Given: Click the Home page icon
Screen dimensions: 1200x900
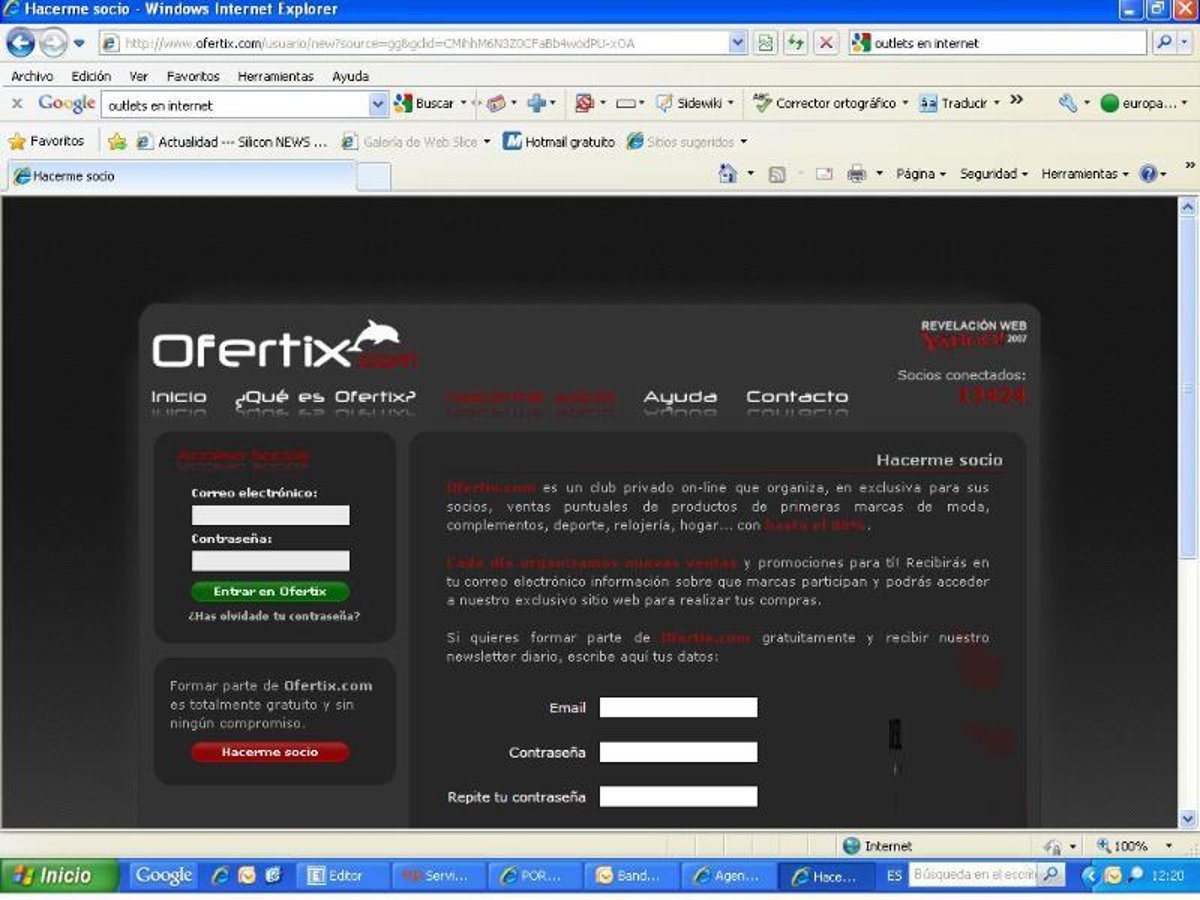Looking at the screenshot, I should [x=728, y=174].
